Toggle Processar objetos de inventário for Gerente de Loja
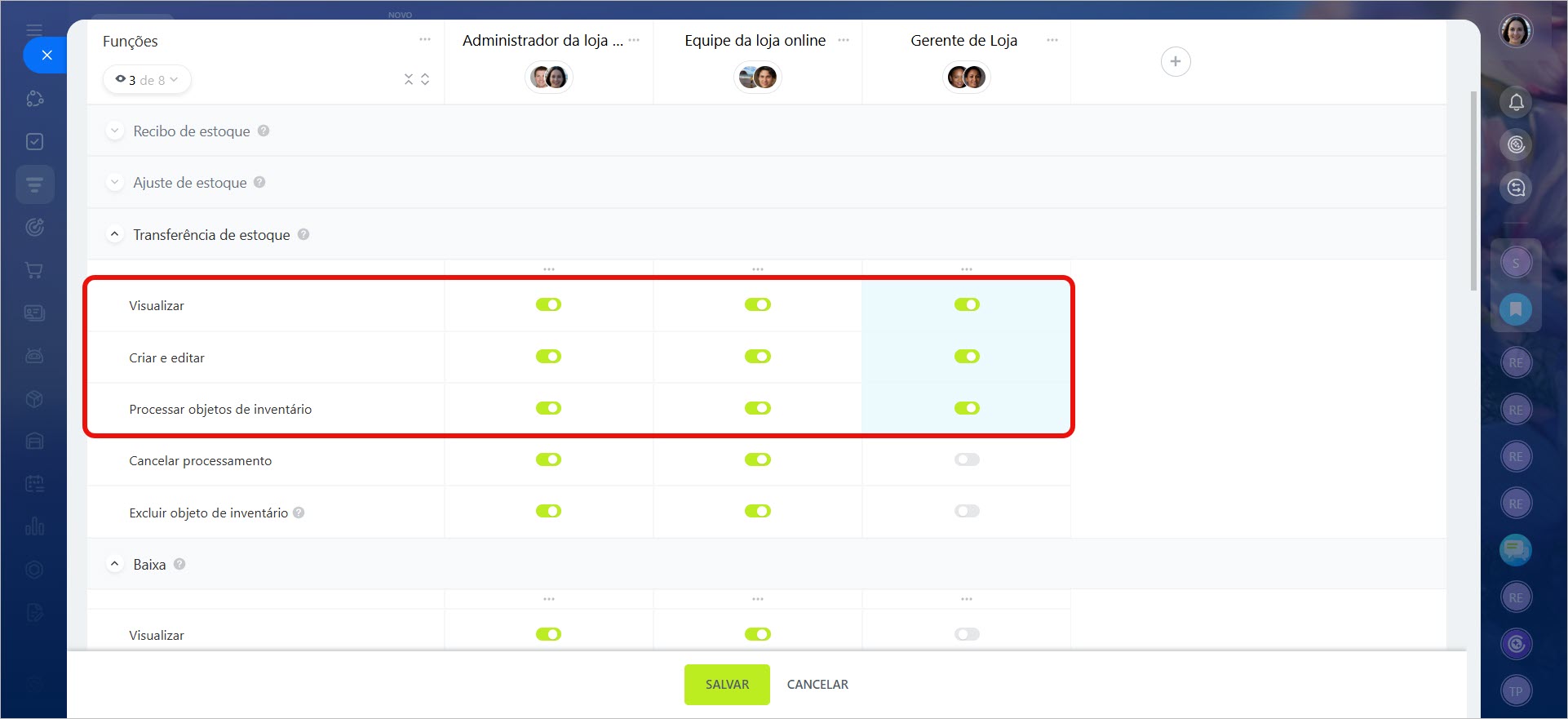The image size is (1568, 719). pos(967,408)
